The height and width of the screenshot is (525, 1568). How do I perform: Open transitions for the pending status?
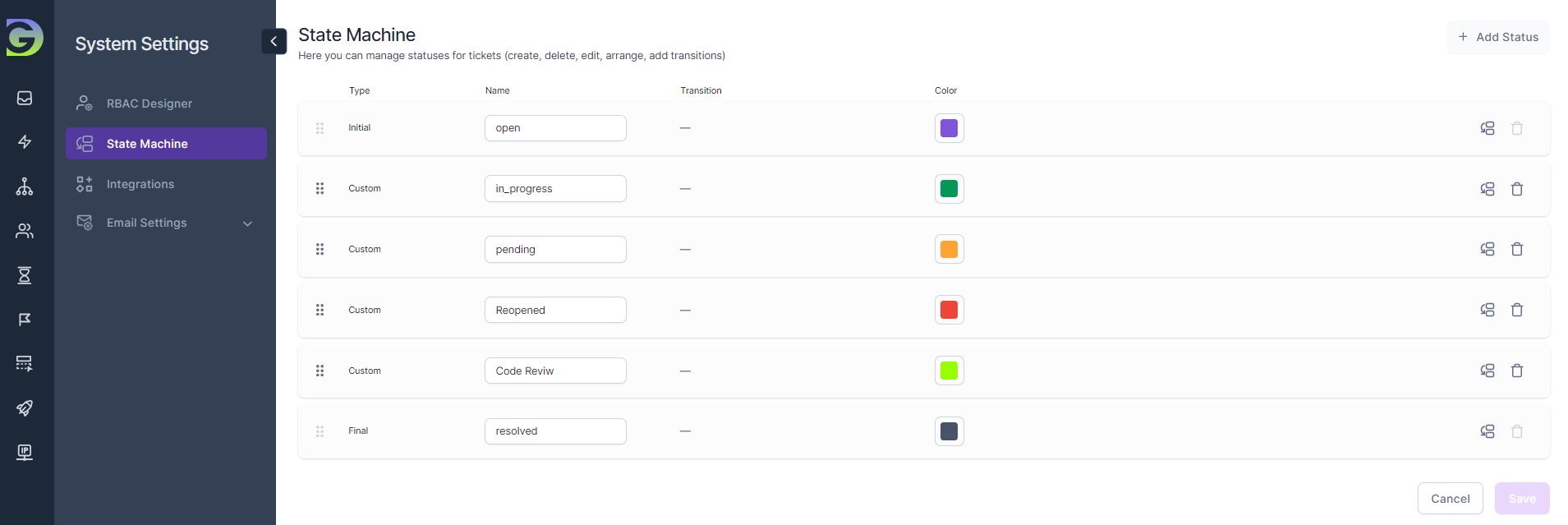point(1487,249)
